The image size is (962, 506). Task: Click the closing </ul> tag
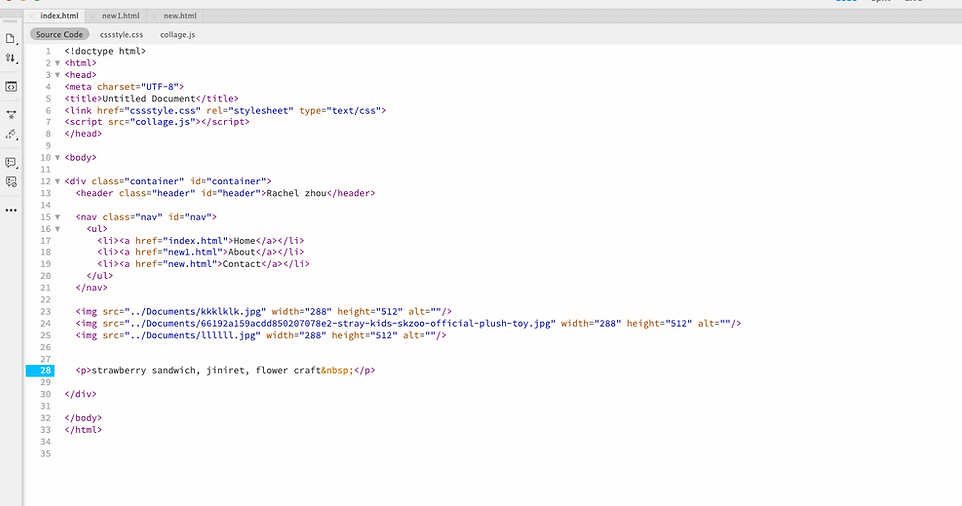pyautogui.click(x=99, y=276)
